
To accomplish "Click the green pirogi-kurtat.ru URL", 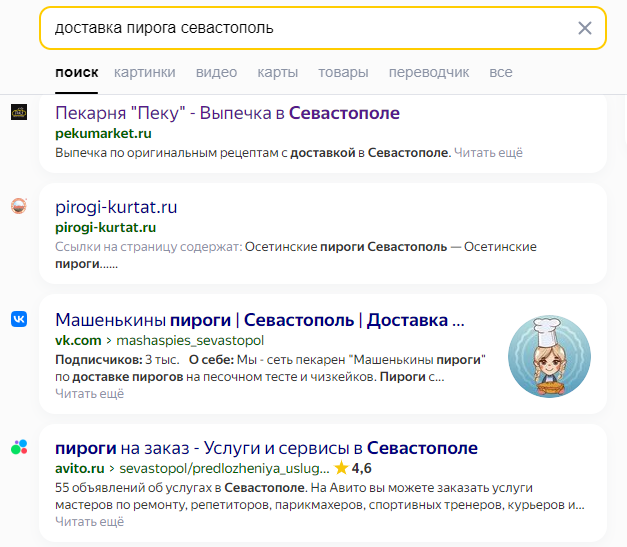I will (x=106, y=228).
